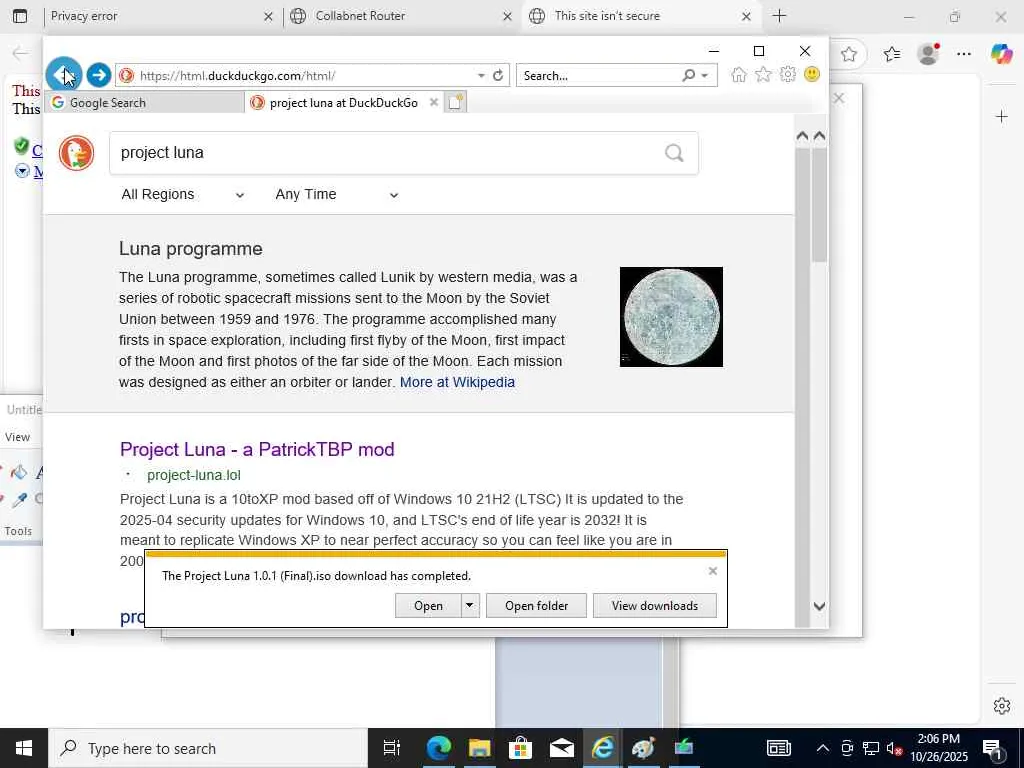This screenshot has height=768, width=1024.
Task: Open Paint from taskbar
Action: tap(643, 748)
